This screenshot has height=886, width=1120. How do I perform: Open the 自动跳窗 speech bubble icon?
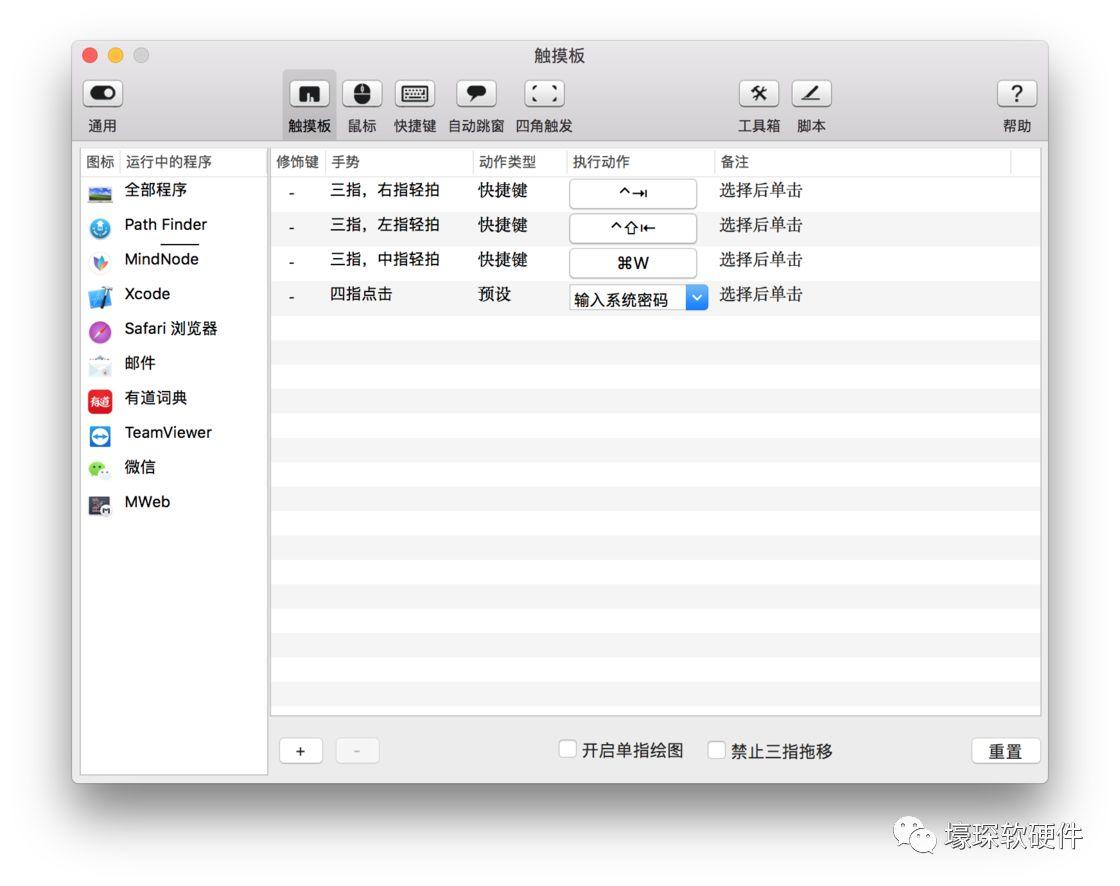point(476,94)
